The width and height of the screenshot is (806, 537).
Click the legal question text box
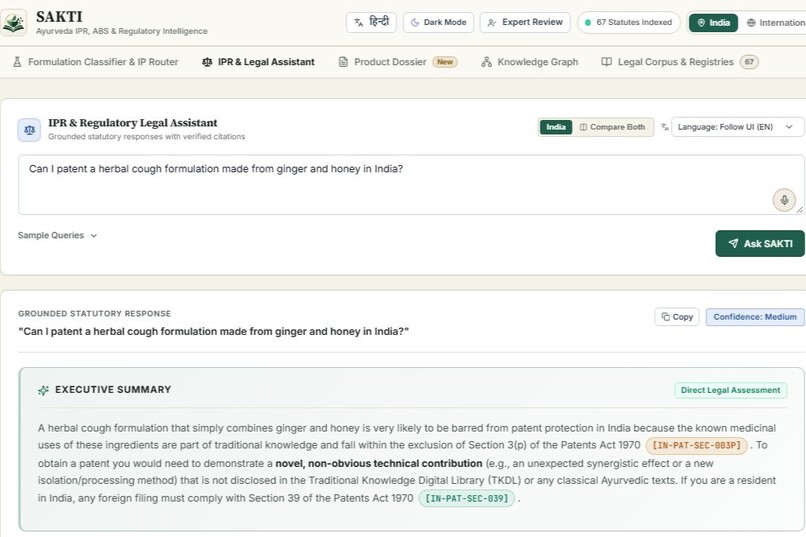point(411,184)
